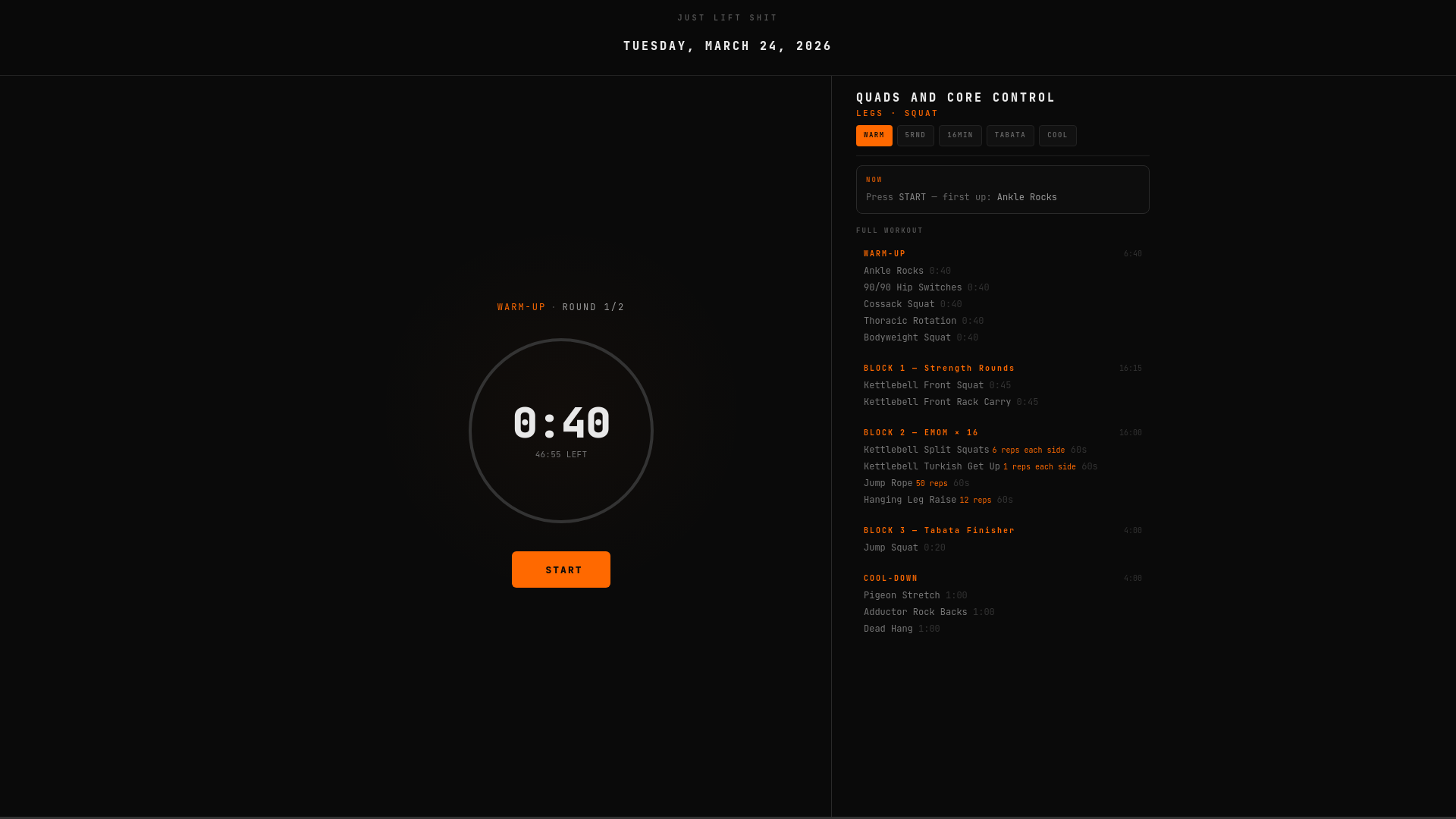1456x819 pixels.
Task: Click the NOW status card
Action: point(1002,190)
